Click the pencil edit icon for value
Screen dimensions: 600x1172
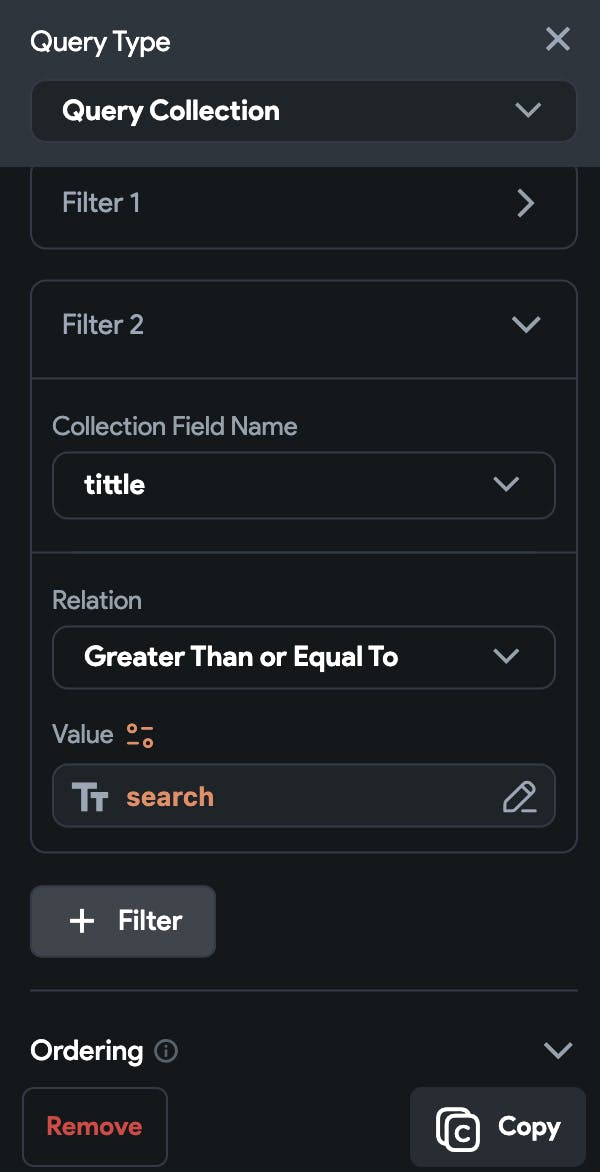click(x=519, y=797)
